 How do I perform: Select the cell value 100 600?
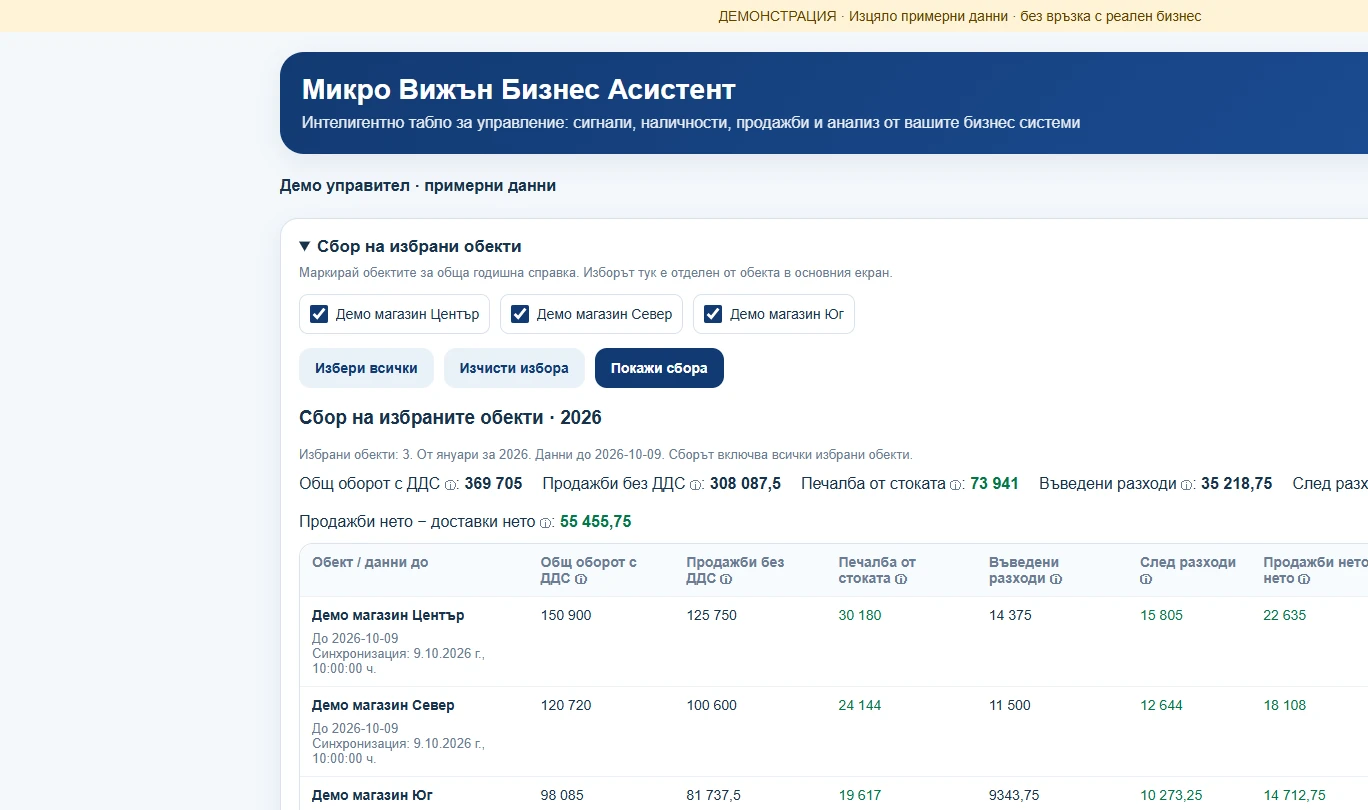712,705
